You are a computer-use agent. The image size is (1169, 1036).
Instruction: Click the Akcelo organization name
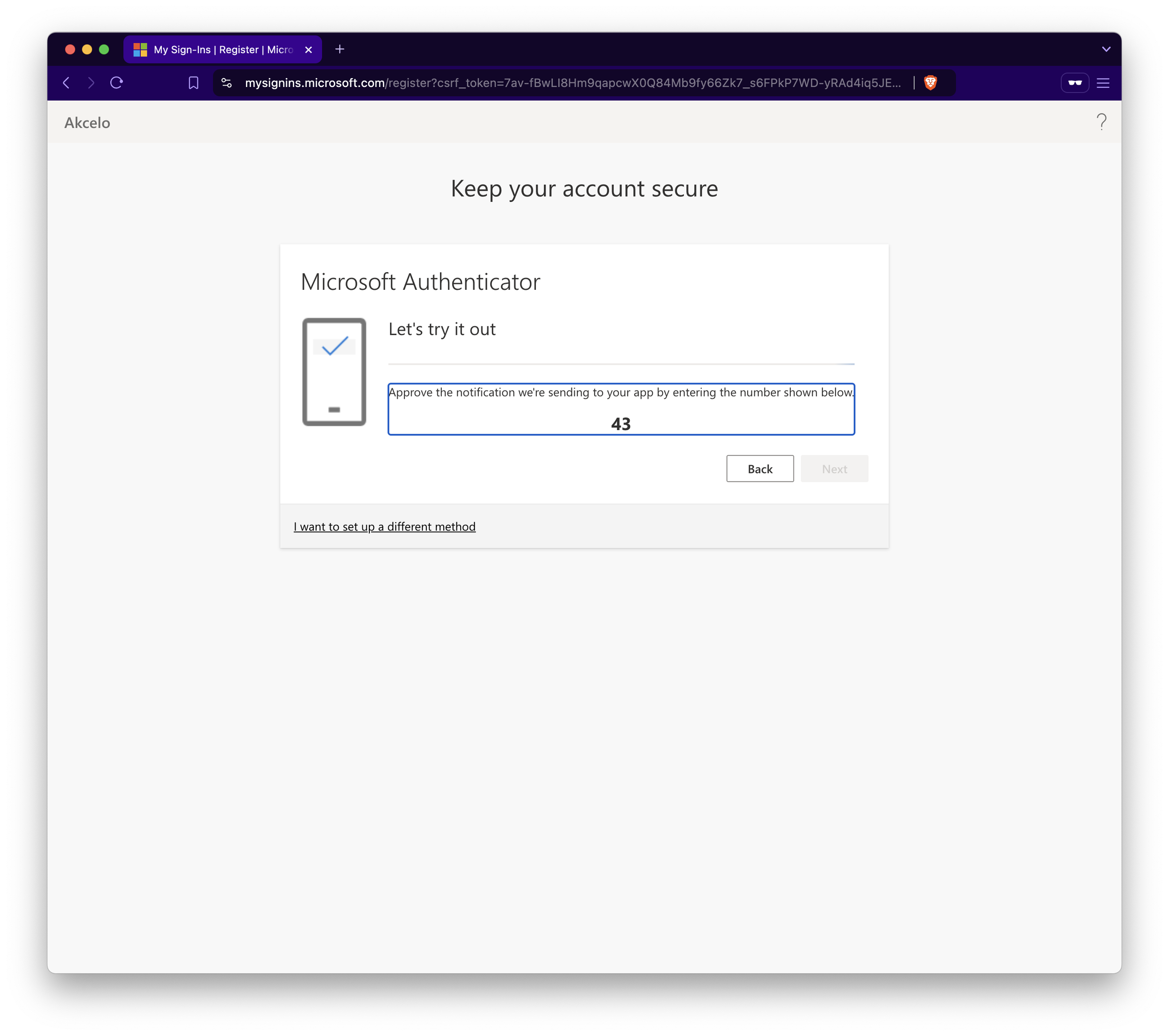tap(87, 123)
